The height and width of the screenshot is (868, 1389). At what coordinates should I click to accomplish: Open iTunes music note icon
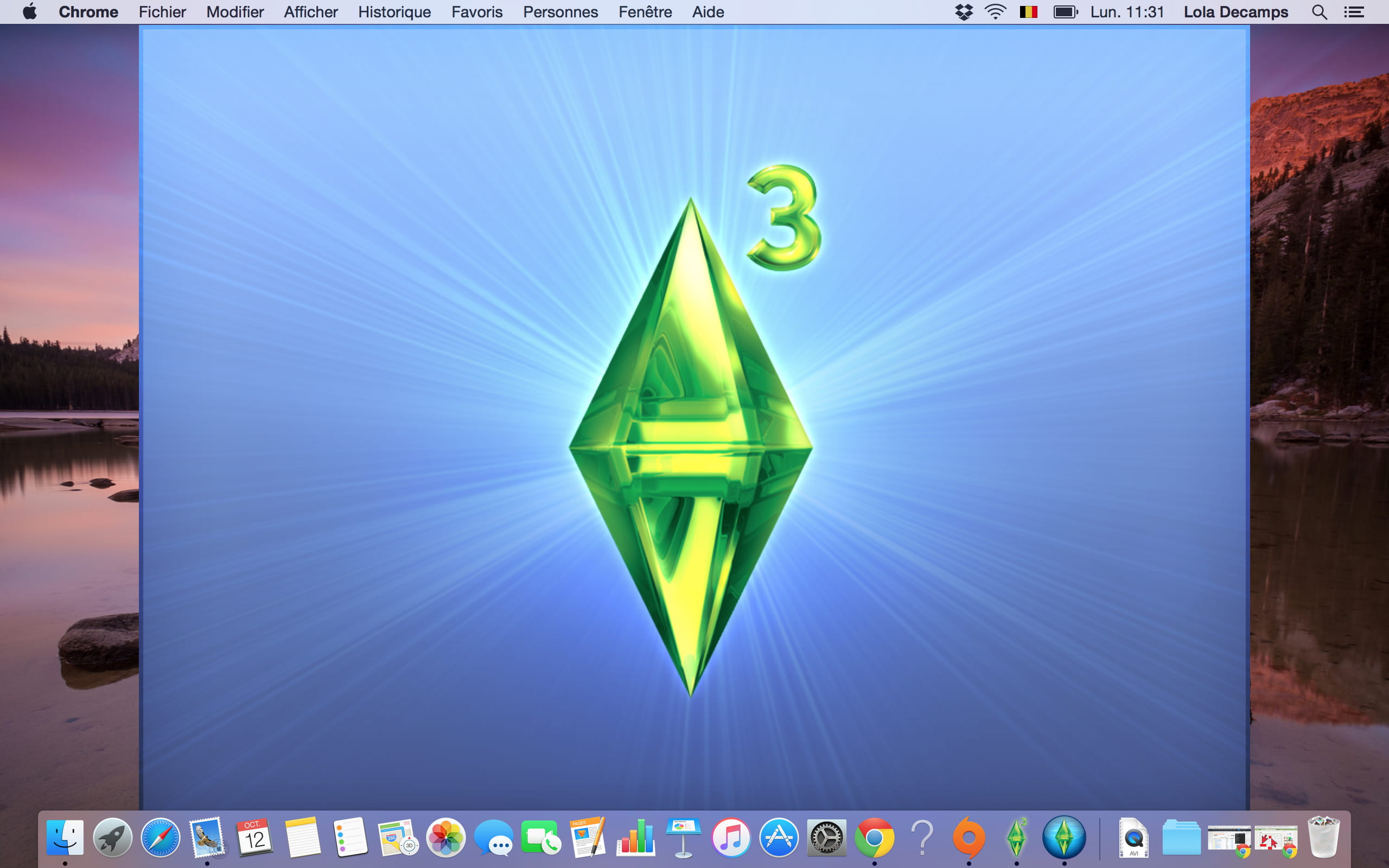click(731, 838)
